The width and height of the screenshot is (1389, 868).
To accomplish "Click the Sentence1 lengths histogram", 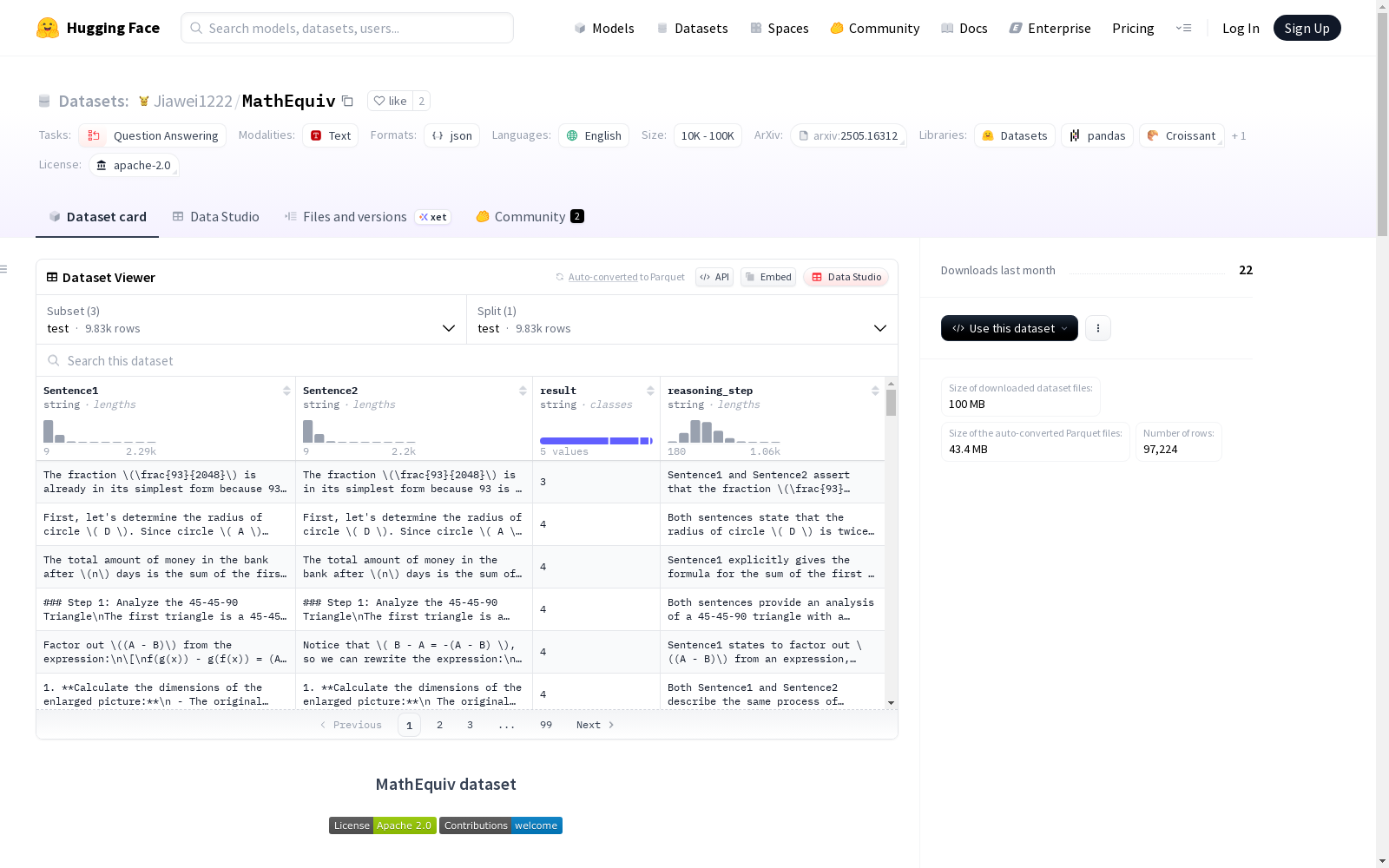I will [100, 431].
